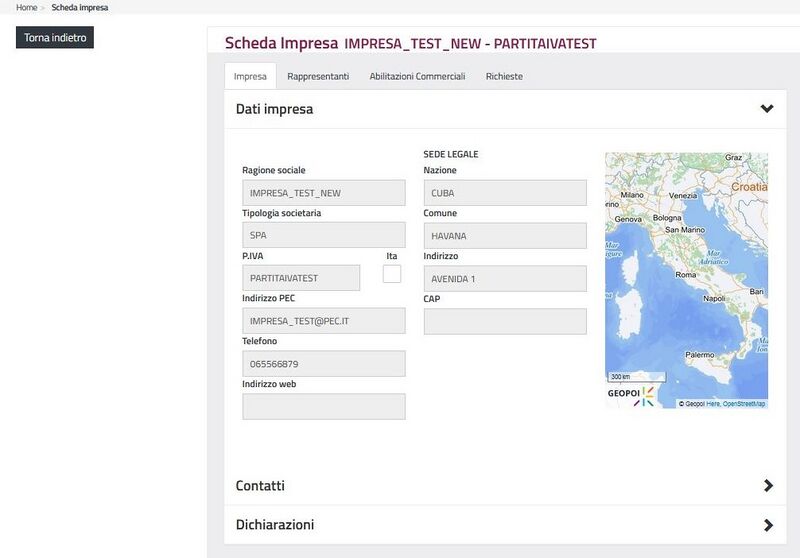
Task: Expand the Contatti section
Action: tap(767, 486)
